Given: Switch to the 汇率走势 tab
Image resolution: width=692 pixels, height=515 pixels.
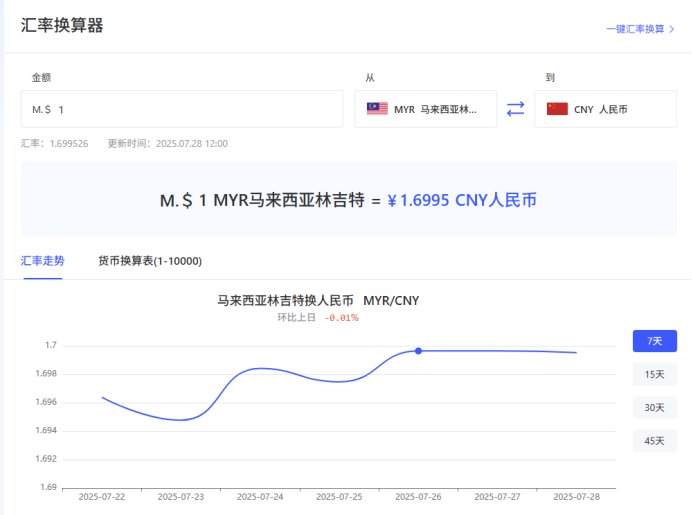Looking at the screenshot, I should point(42,261).
